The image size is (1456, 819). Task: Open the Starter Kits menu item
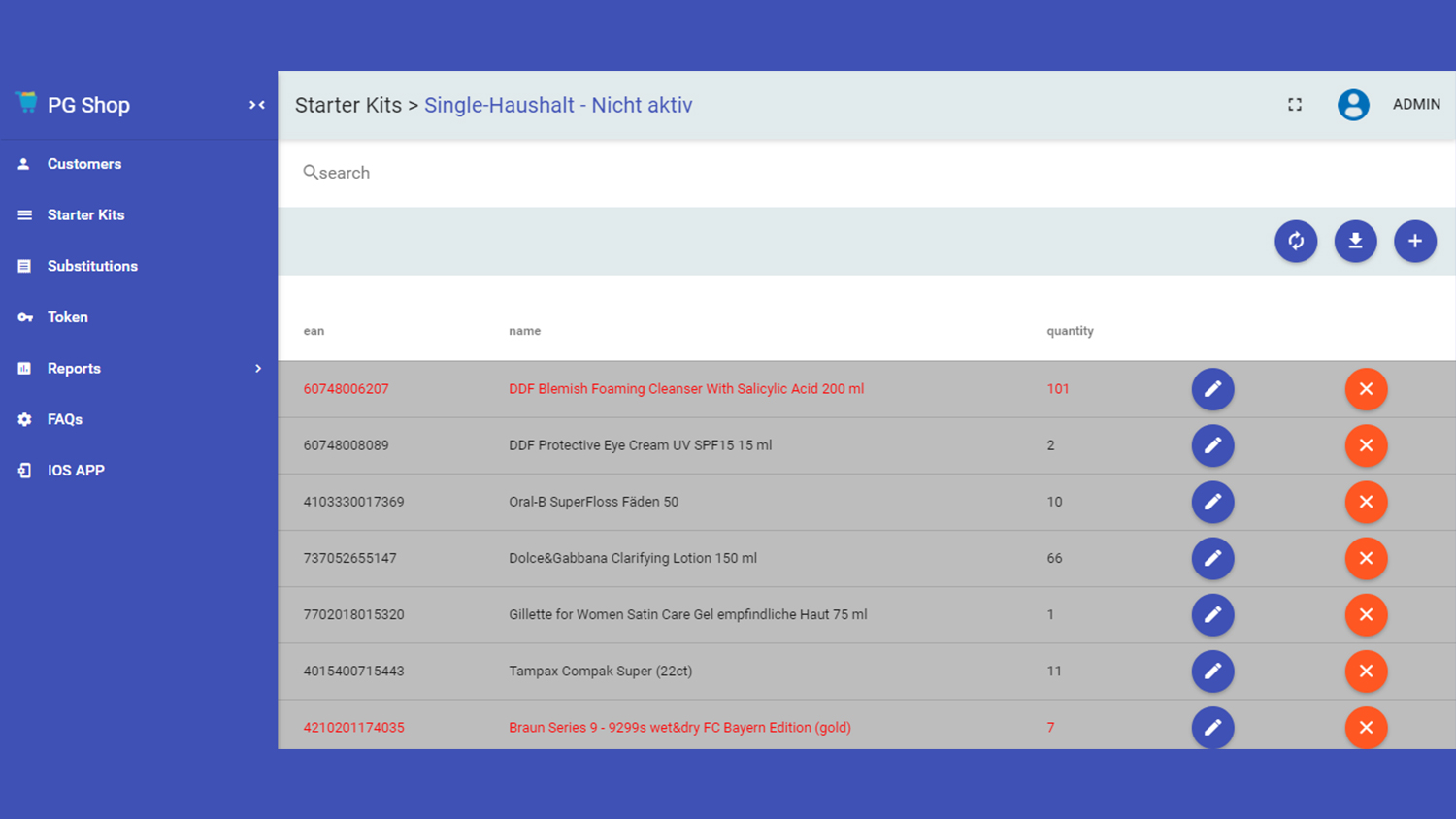click(139, 215)
